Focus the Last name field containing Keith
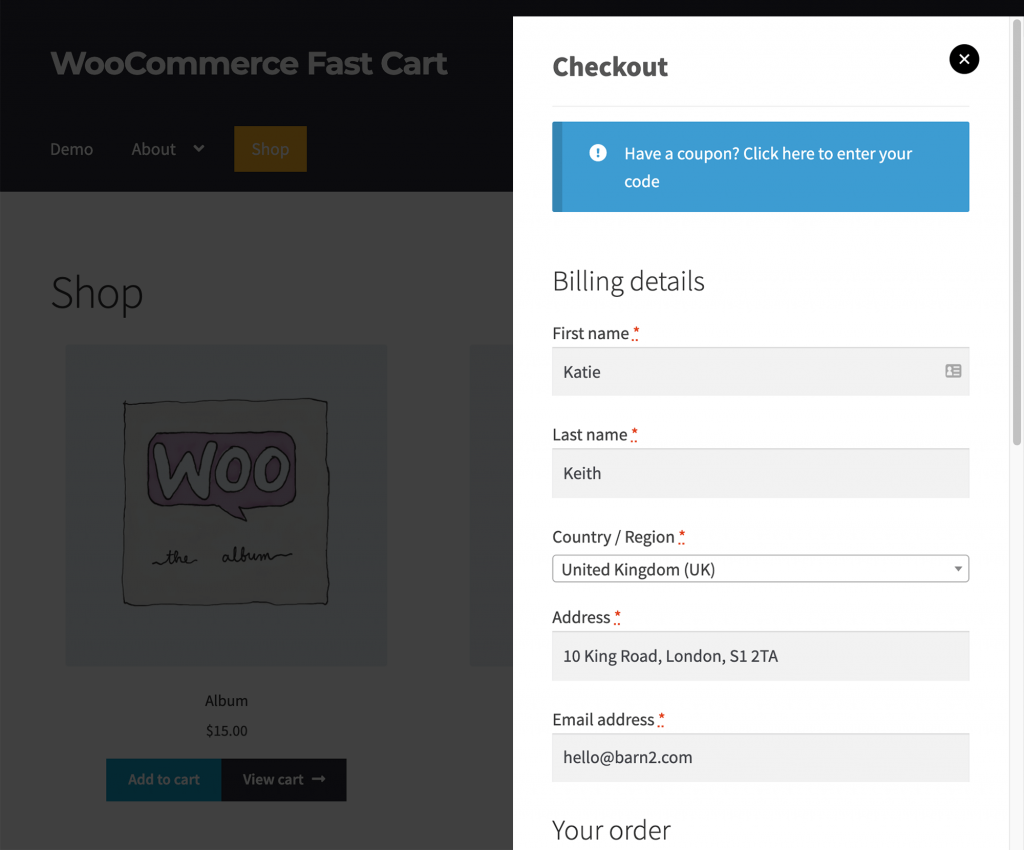This screenshot has width=1024, height=850. (x=760, y=473)
